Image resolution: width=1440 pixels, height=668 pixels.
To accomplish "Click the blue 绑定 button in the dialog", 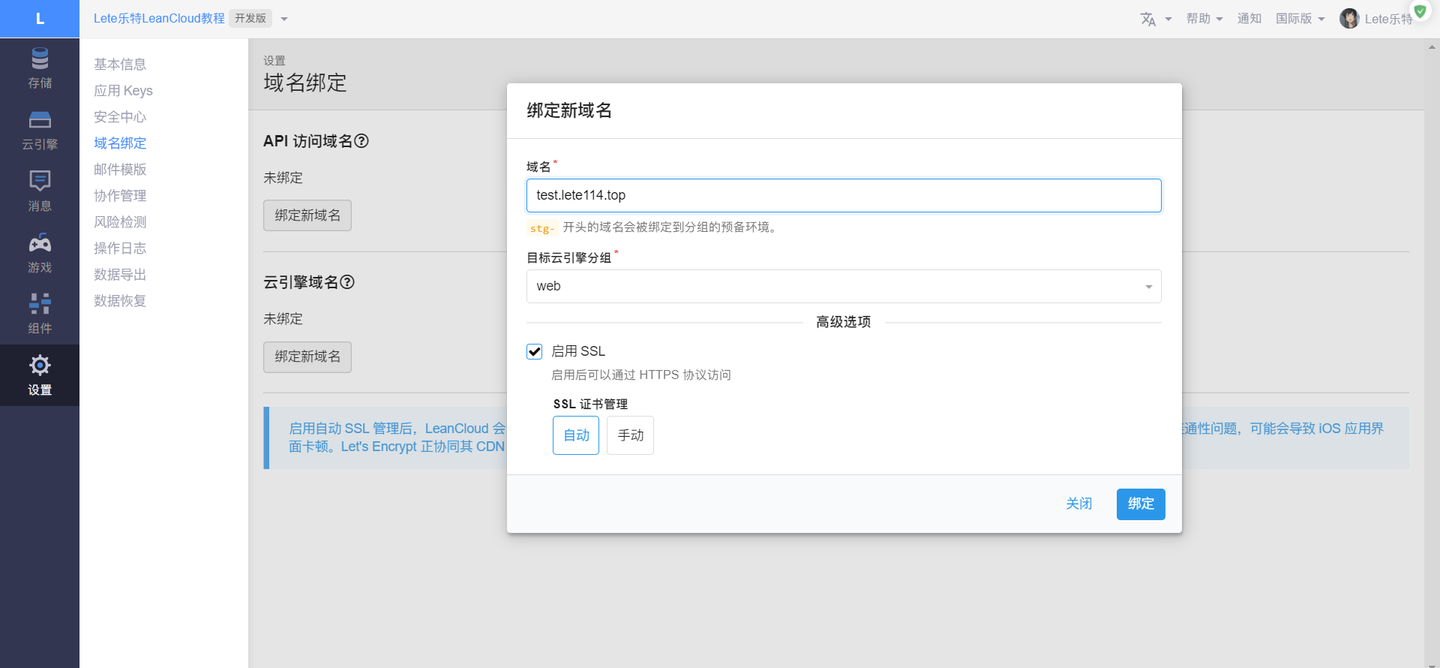I will click(x=1140, y=504).
